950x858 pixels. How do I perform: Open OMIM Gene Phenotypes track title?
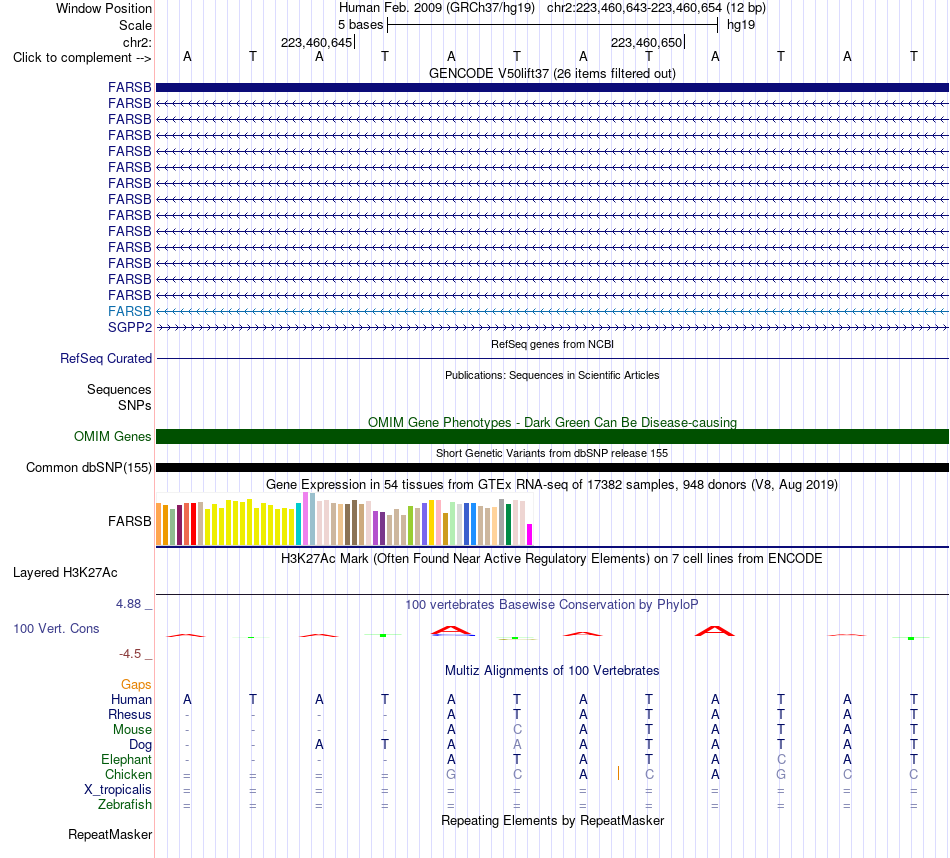click(552, 422)
